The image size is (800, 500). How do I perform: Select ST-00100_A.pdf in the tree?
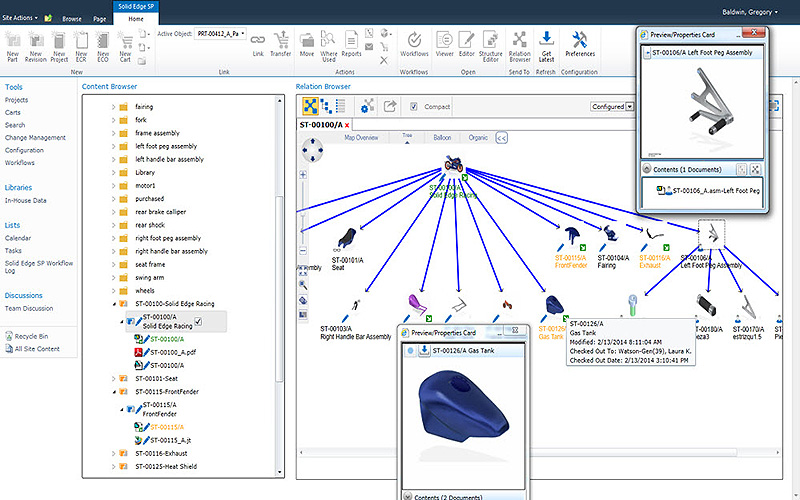(173, 352)
